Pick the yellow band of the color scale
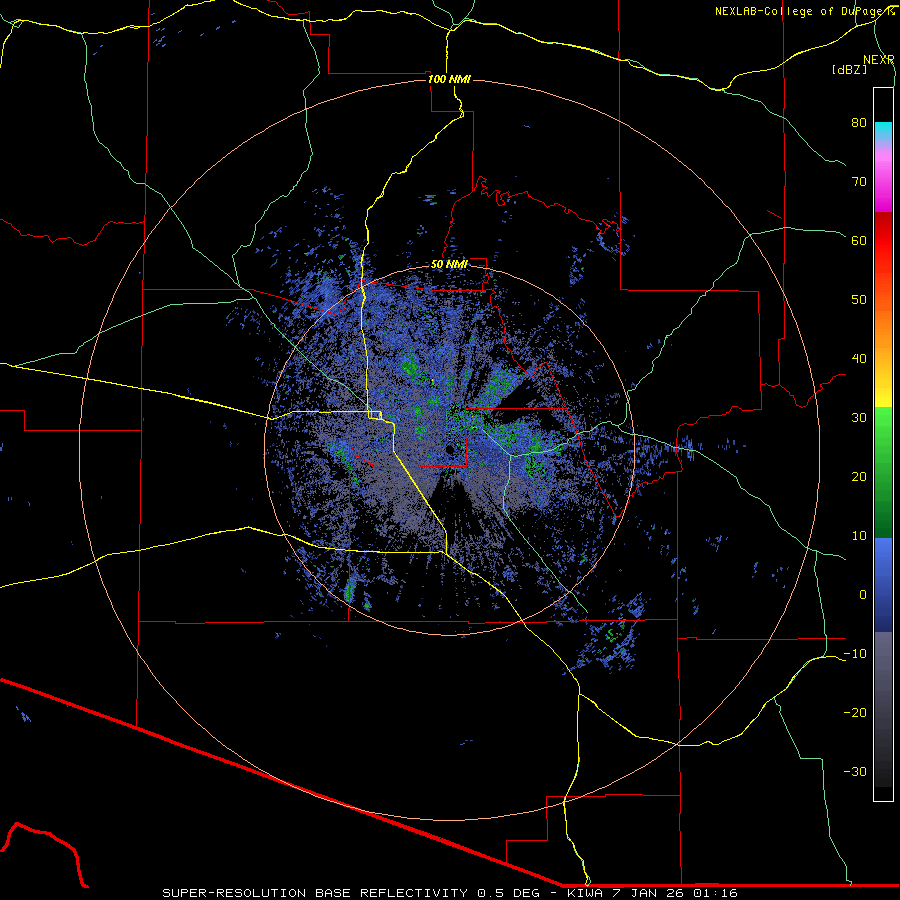The image size is (900, 900). click(883, 390)
